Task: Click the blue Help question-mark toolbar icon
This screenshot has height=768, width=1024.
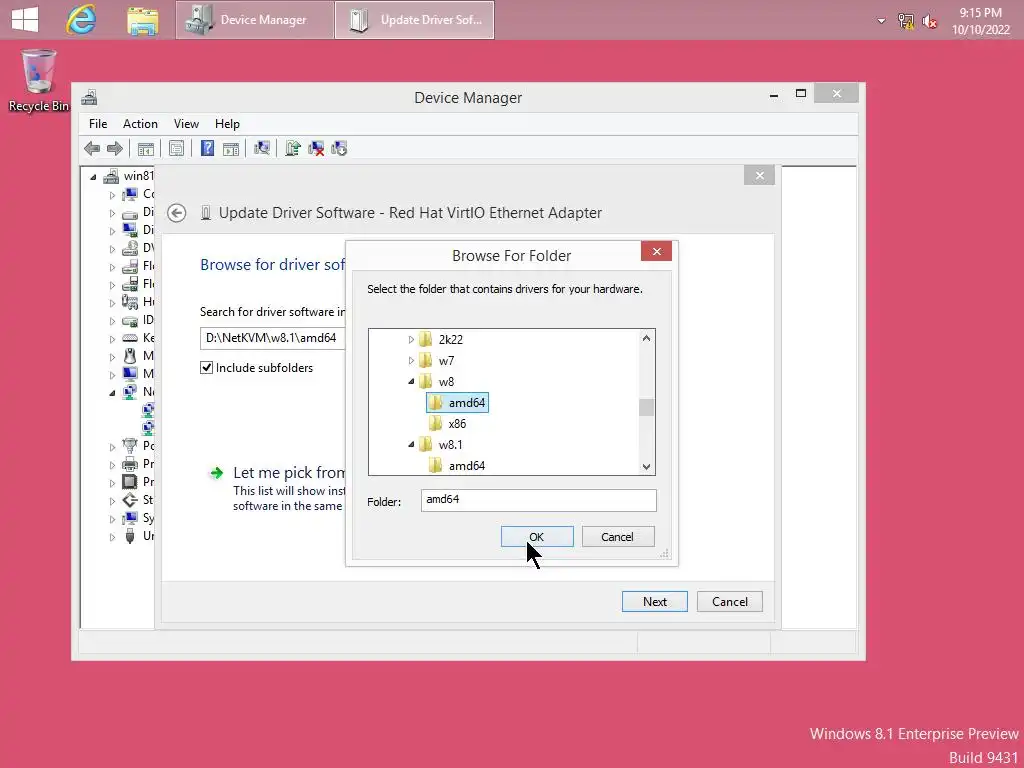Action: (207, 148)
